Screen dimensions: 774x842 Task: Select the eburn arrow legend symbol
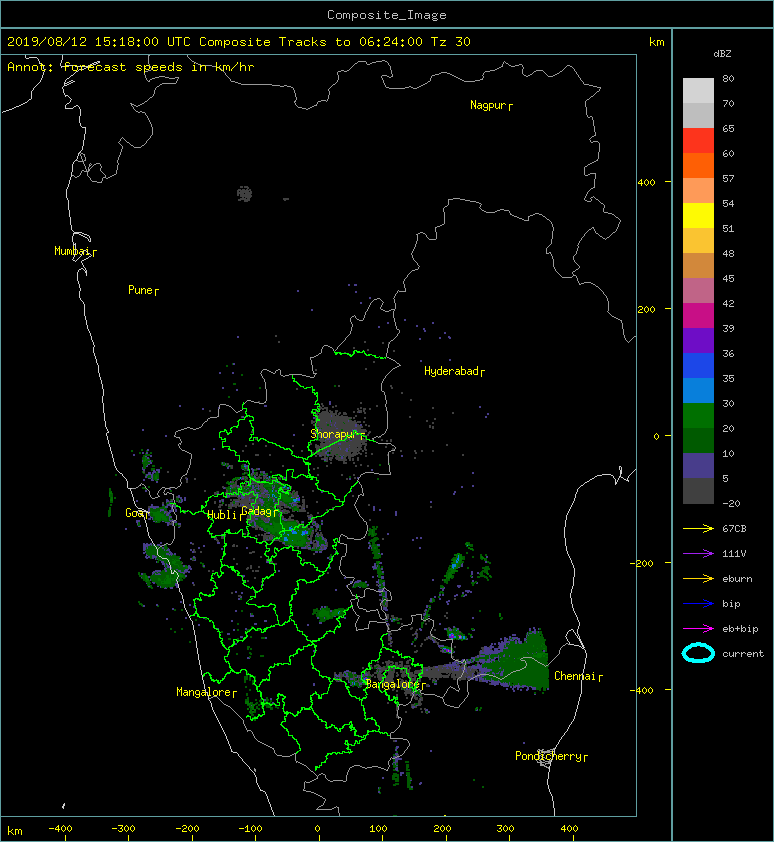698,578
